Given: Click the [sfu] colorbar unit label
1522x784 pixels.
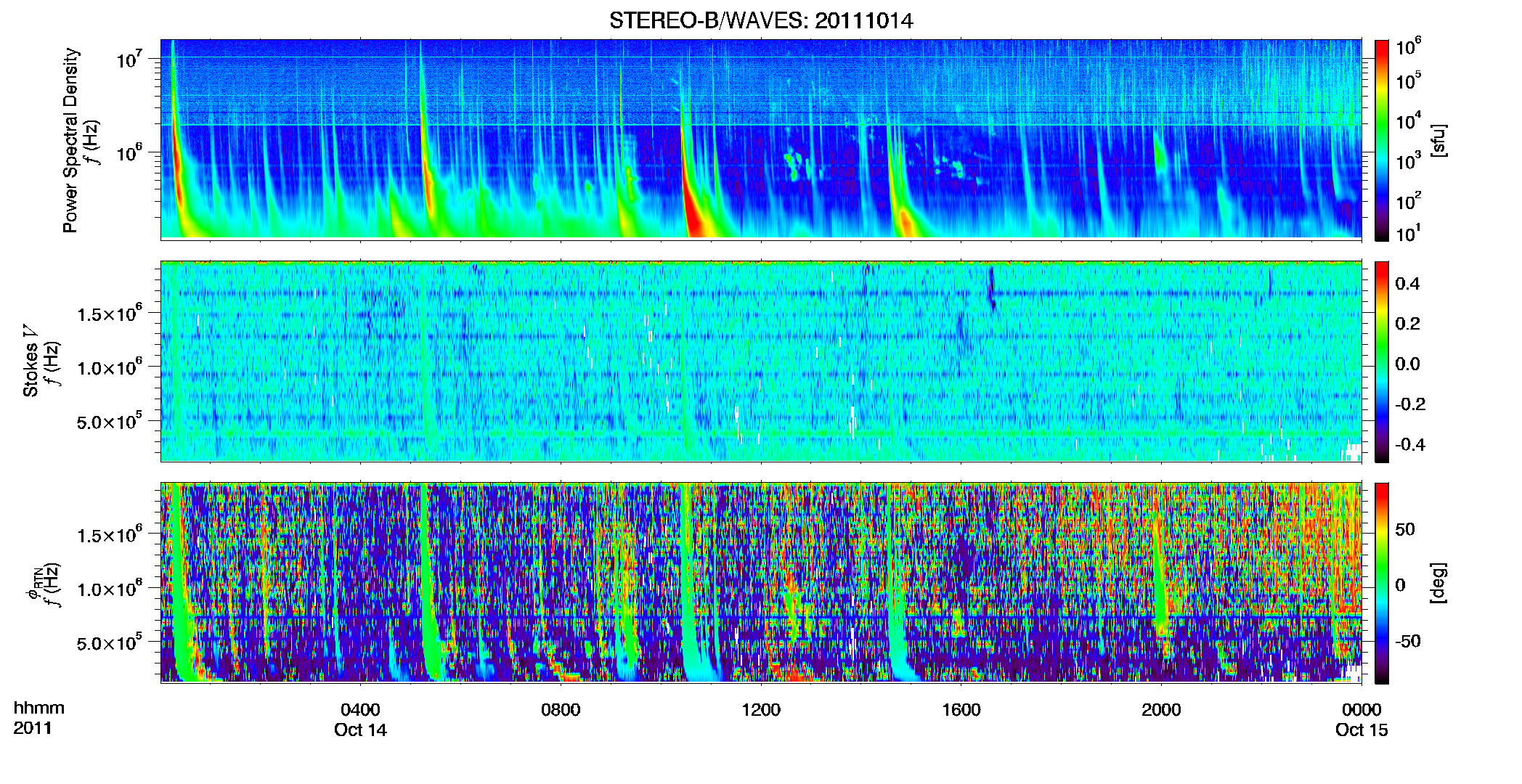Looking at the screenshot, I should (x=1438, y=140).
